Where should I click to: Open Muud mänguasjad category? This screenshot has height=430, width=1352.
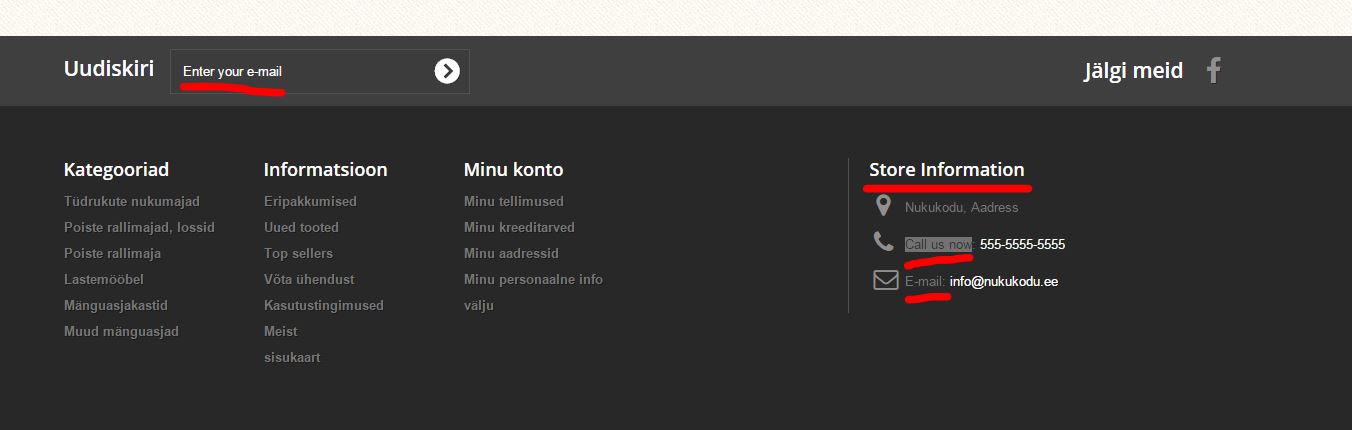[x=121, y=331]
